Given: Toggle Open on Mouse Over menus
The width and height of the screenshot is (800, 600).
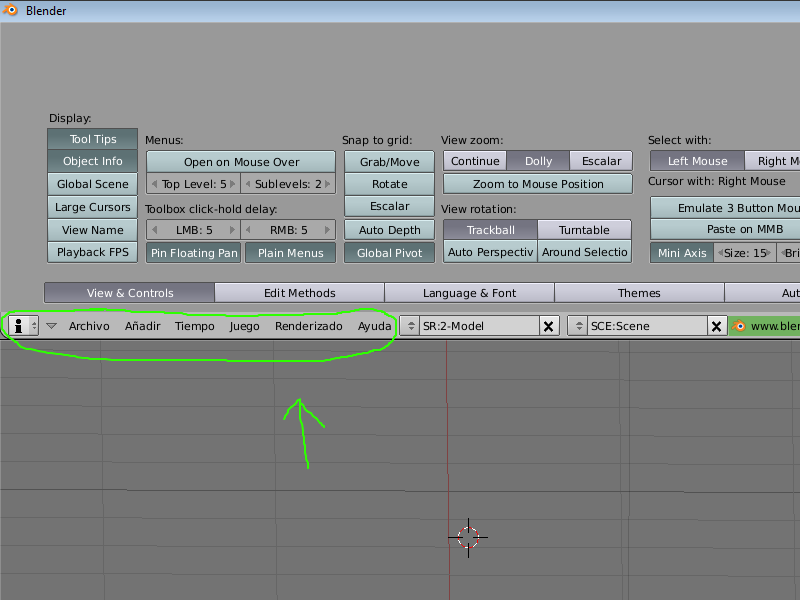Looking at the screenshot, I should (241, 162).
